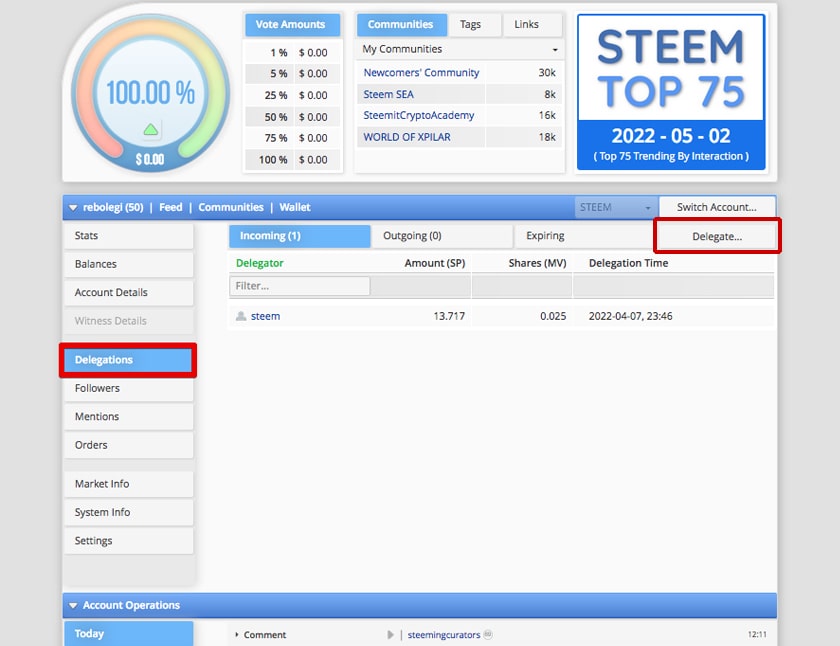The image size is (840, 646).
Task: Open Balances in the sidebar
Action: (x=129, y=264)
